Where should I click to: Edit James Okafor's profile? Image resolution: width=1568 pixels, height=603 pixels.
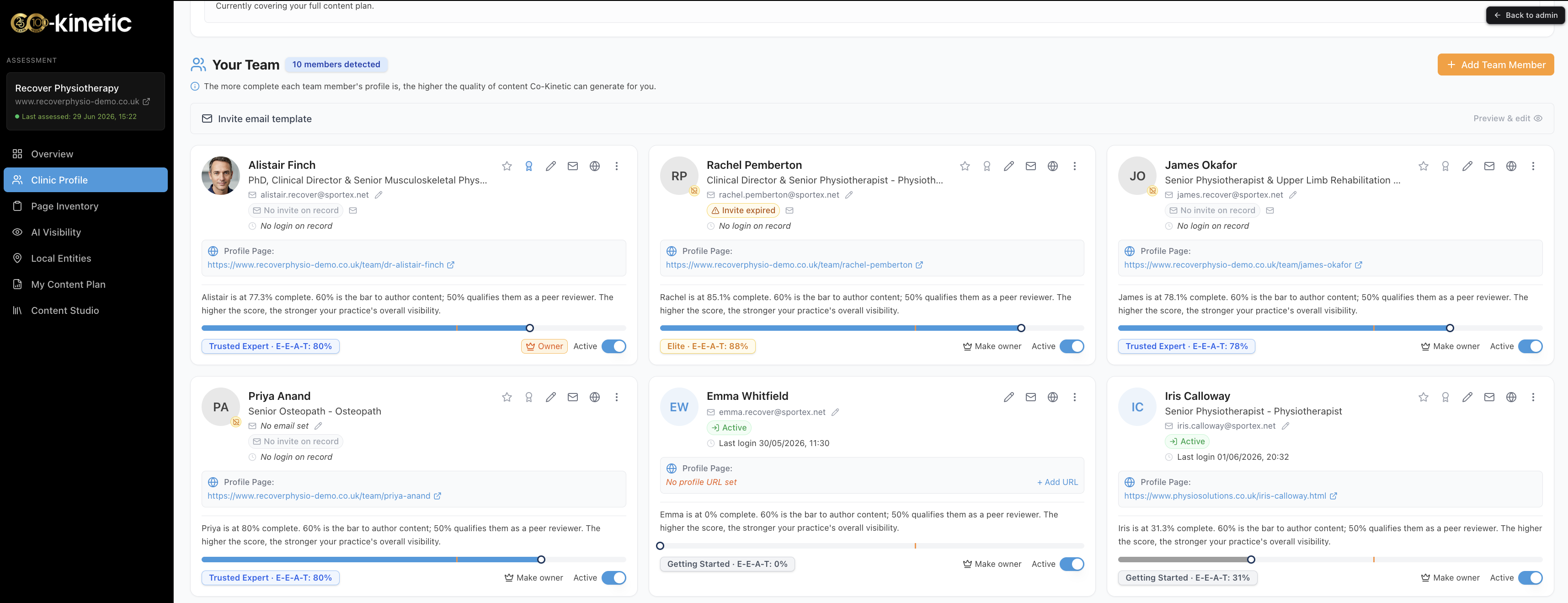coord(1467,166)
